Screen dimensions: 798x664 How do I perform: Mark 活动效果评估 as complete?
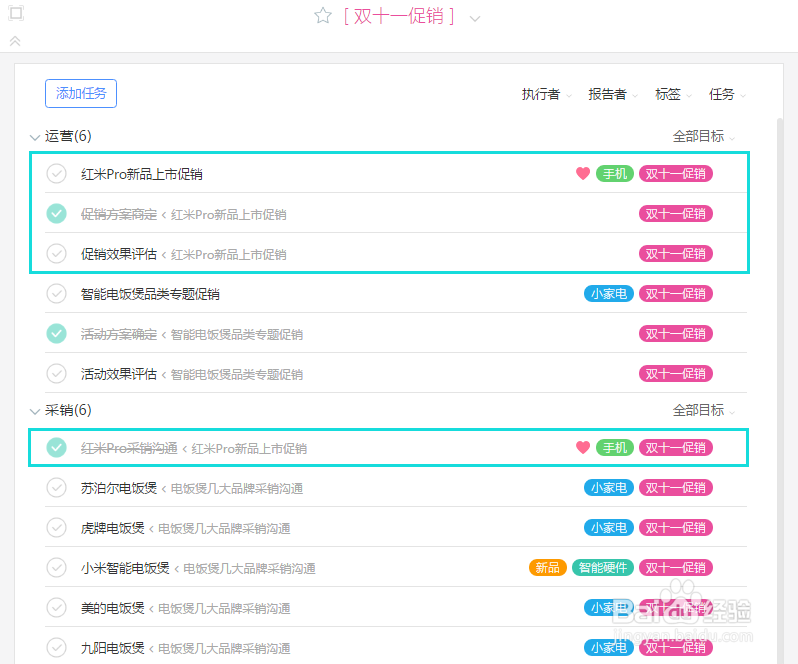[56, 373]
